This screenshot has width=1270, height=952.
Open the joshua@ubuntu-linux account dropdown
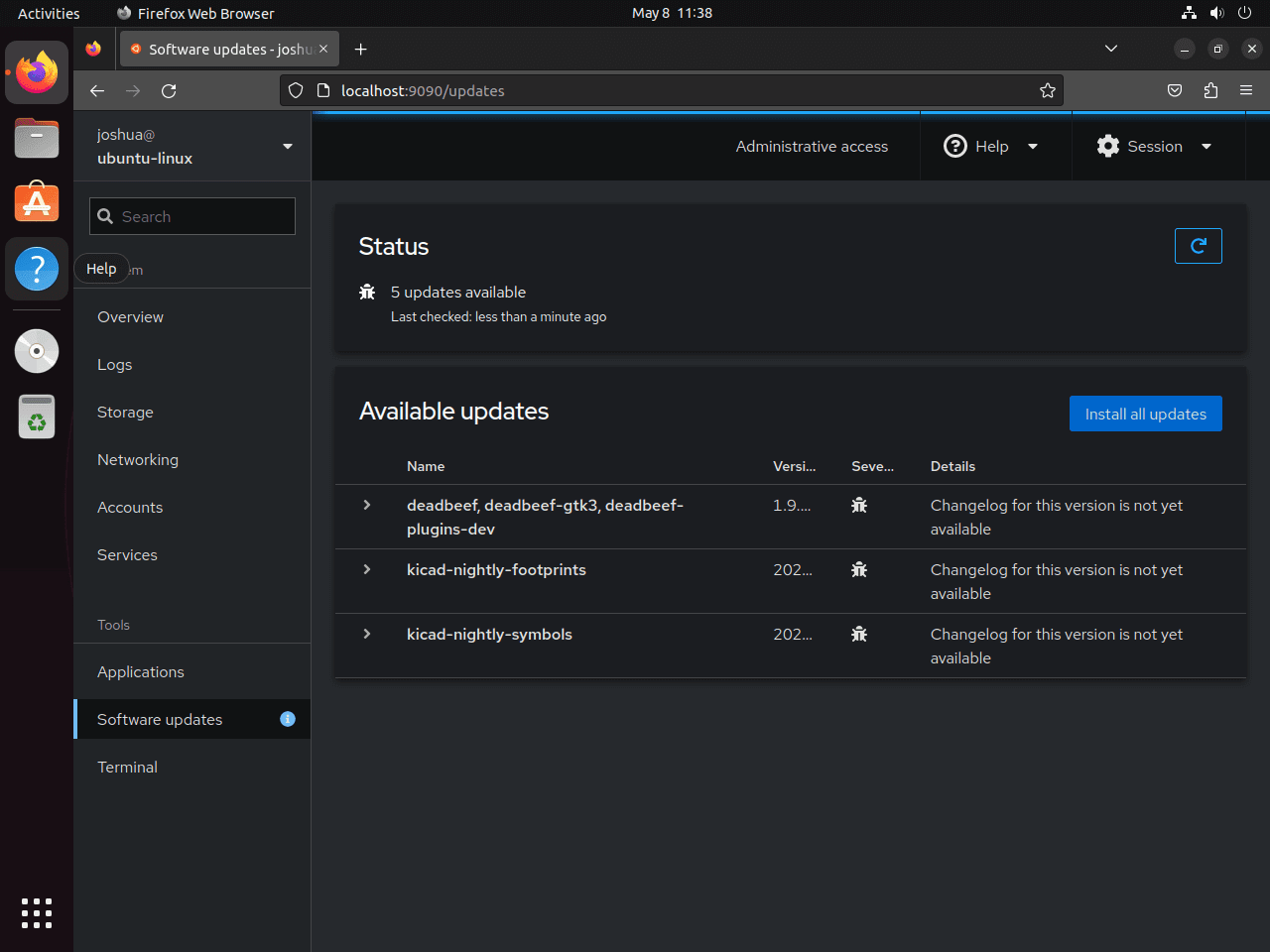191,146
